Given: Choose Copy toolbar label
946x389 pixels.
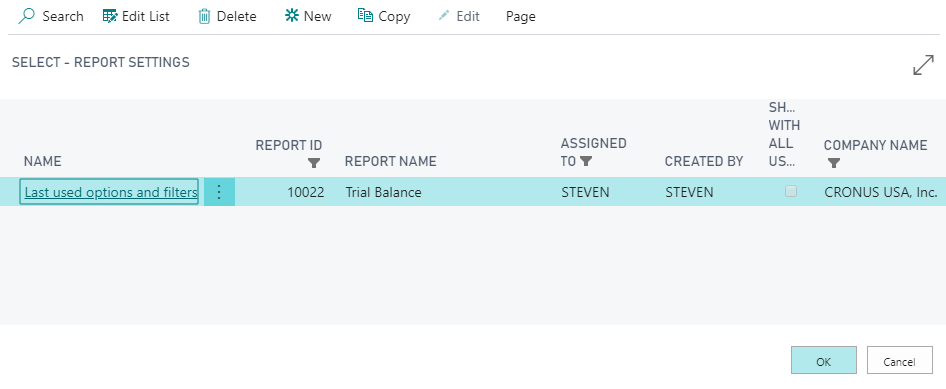Looking at the screenshot, I should tap(395, 16).
